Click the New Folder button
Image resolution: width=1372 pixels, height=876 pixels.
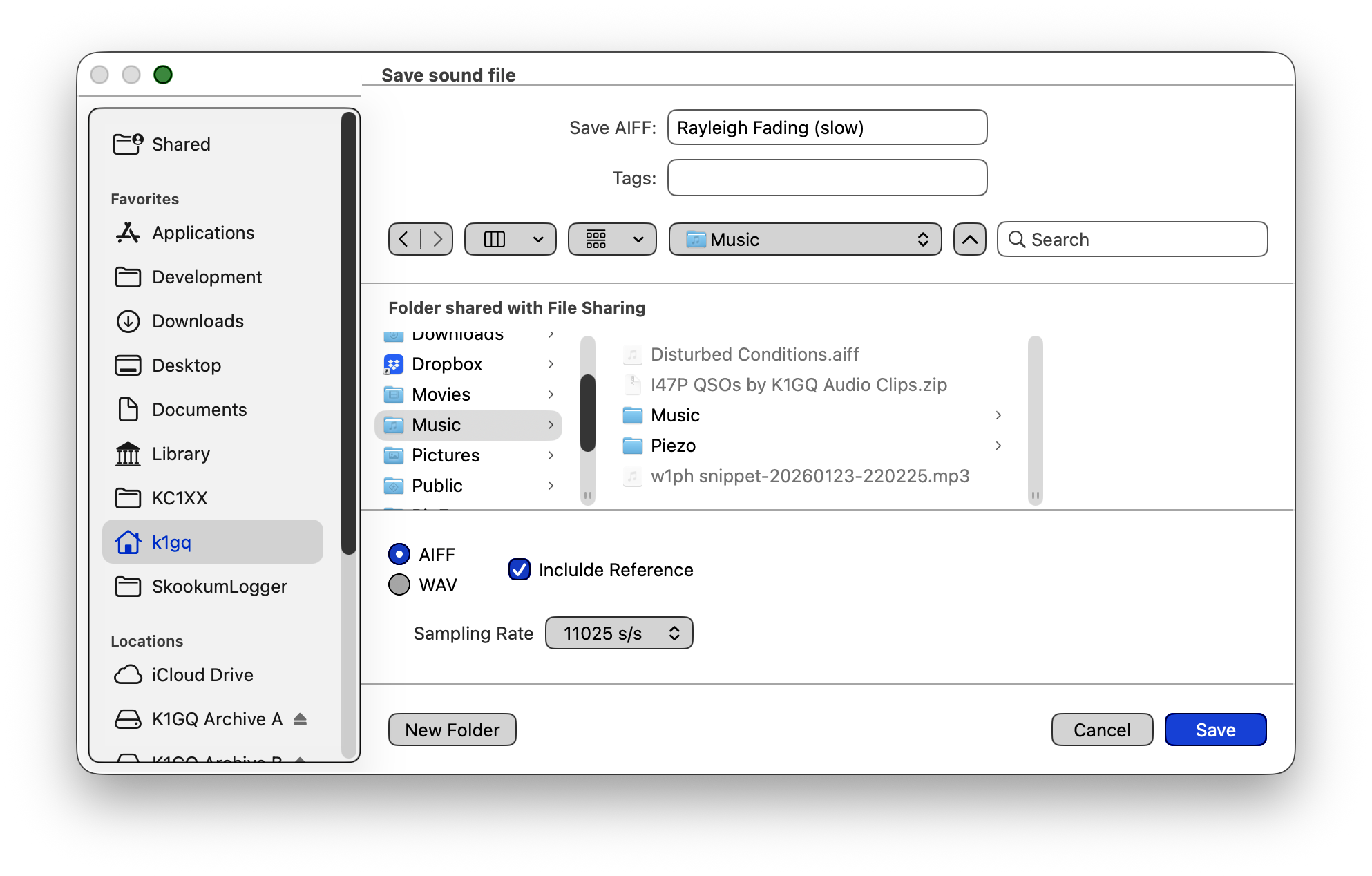pos(452,730)
